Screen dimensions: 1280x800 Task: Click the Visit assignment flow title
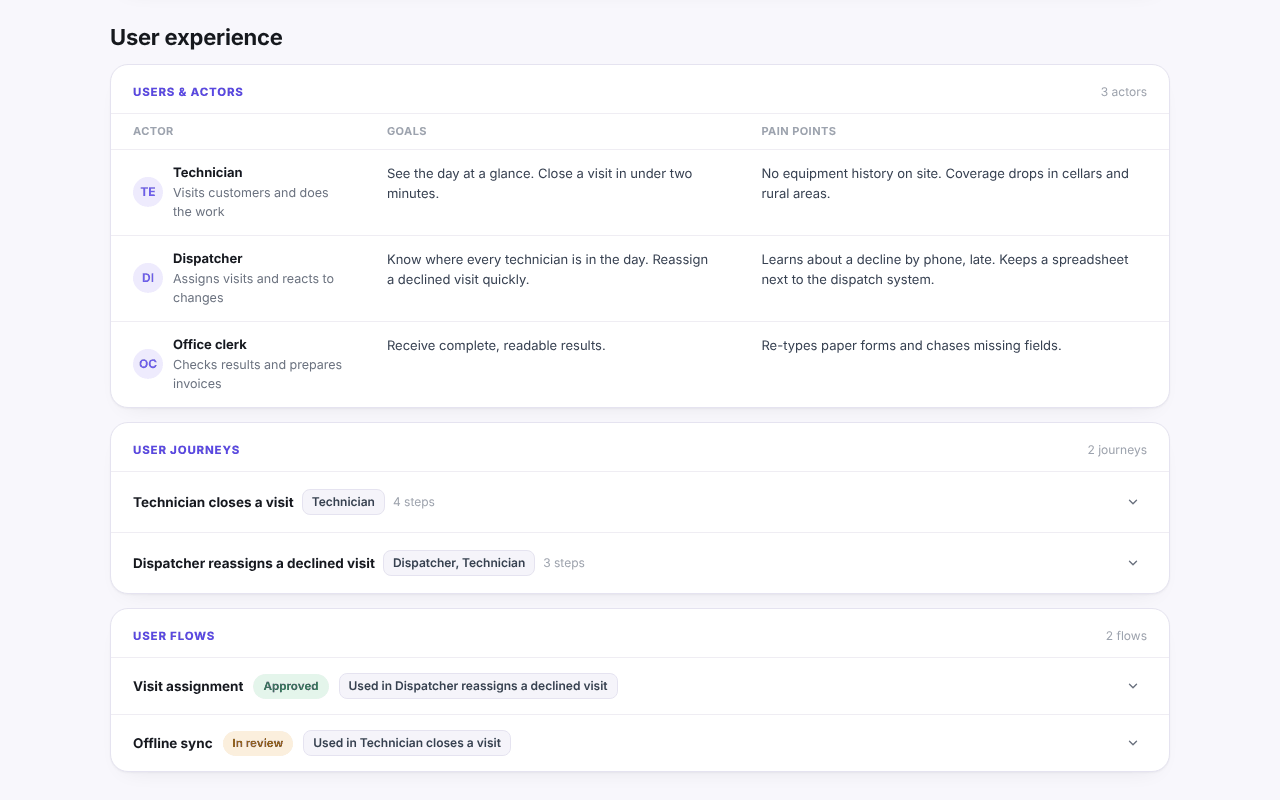click(188, 686)
